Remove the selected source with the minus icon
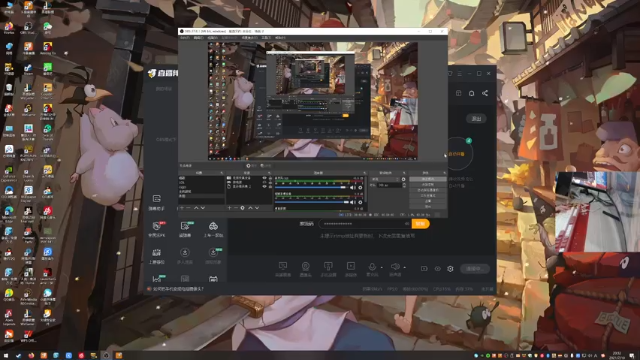The width and height of the screenshot is (640, 360). (x=236, y=208)
